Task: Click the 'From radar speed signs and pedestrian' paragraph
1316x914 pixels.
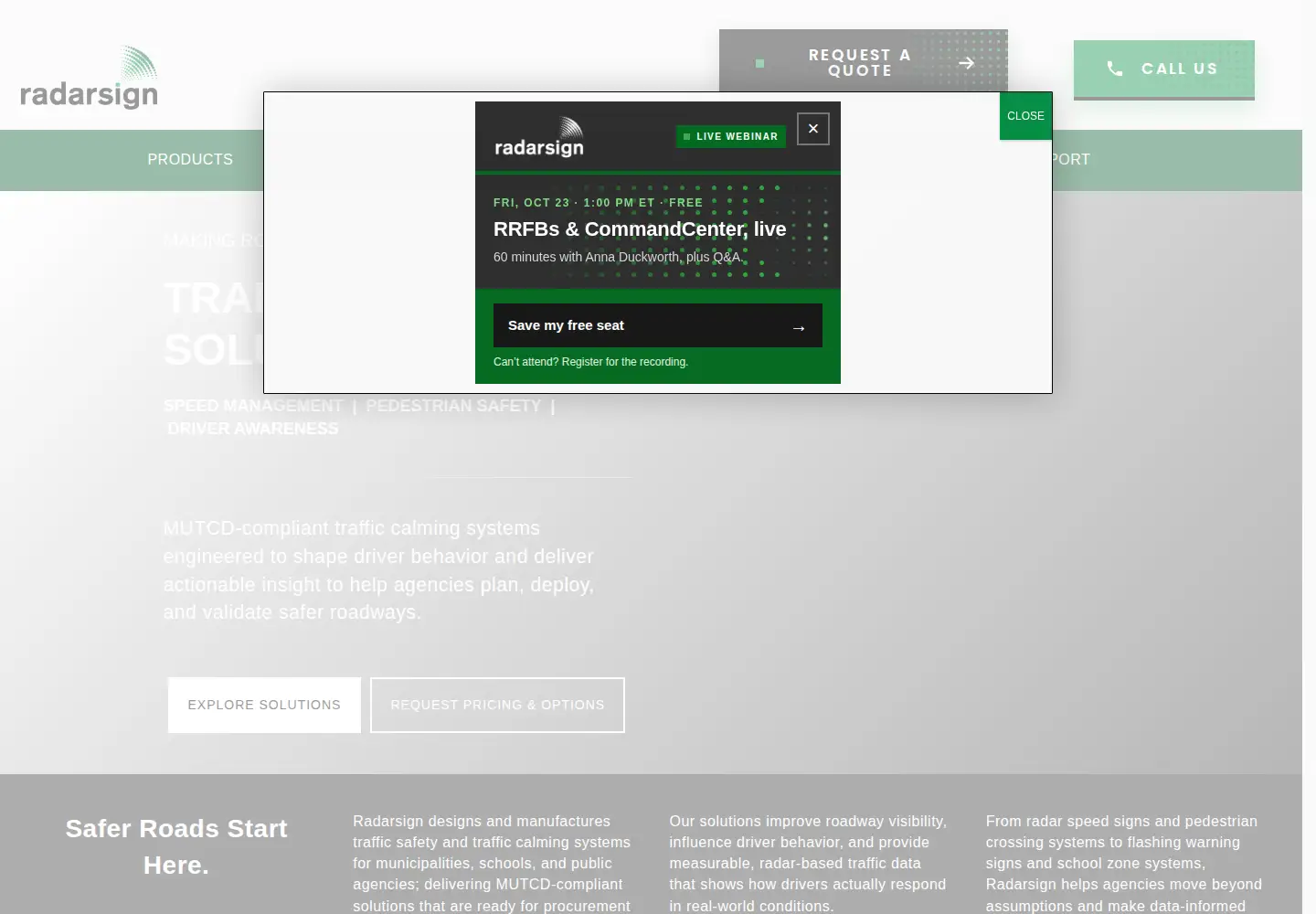Action: pos(1124,863)
